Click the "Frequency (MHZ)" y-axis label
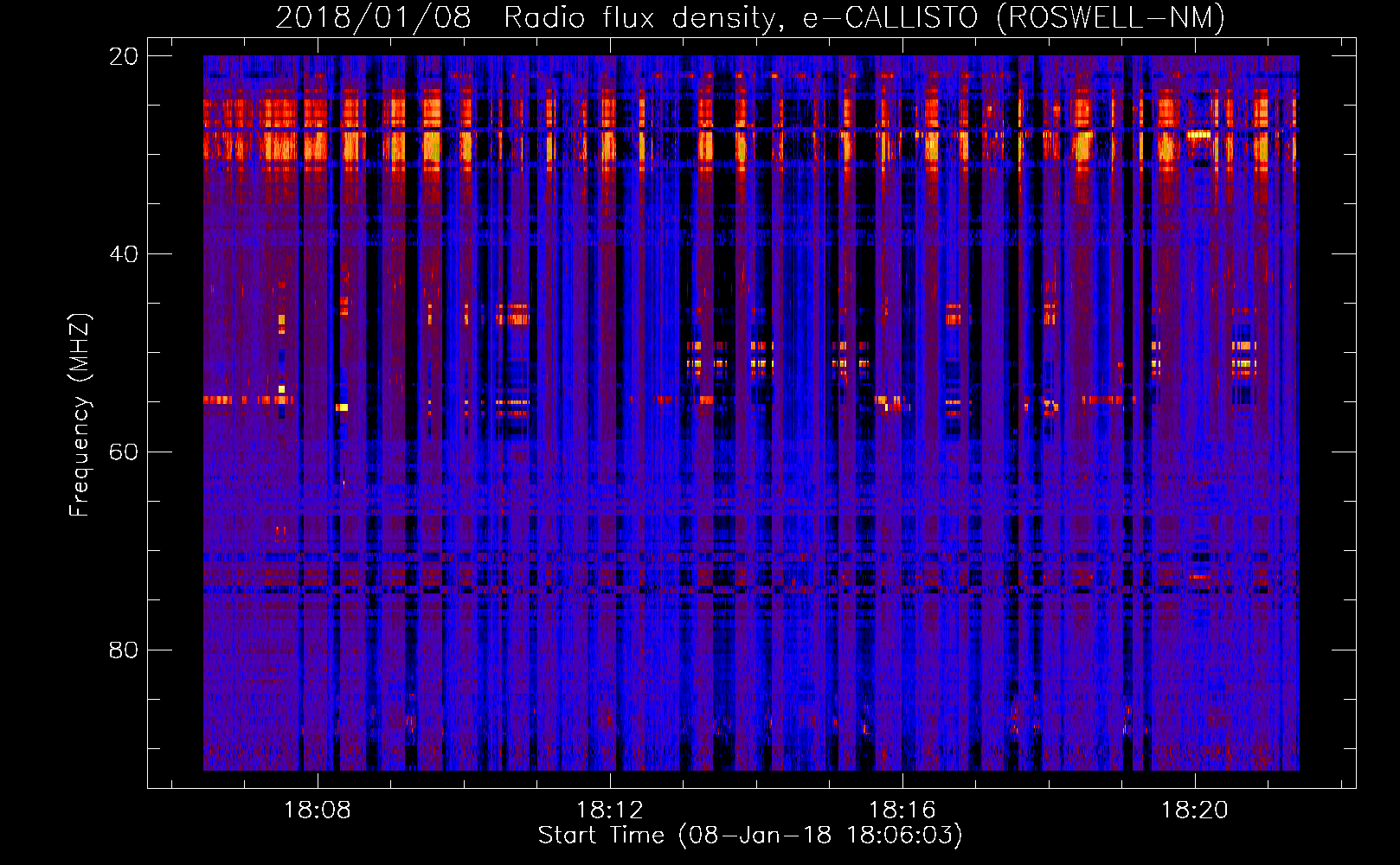The height and width of the screenshot is (865, 1400). pos(80,415)
